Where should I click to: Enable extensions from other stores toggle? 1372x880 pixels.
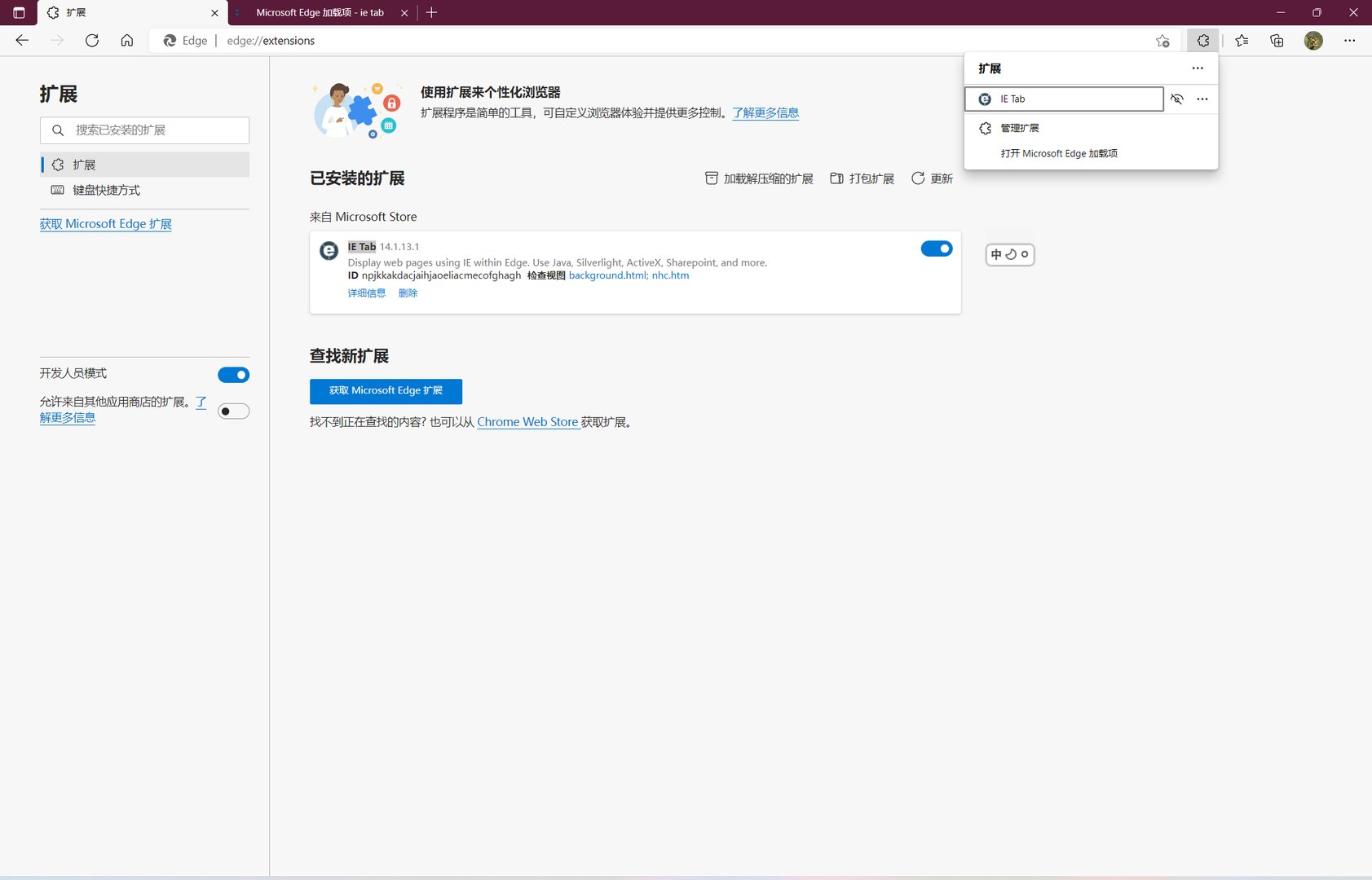coord(233,411)
